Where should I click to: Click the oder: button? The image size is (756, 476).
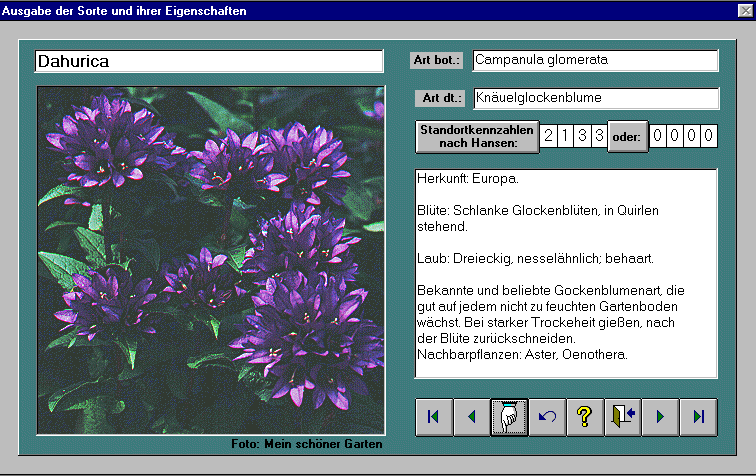(626, 137)
